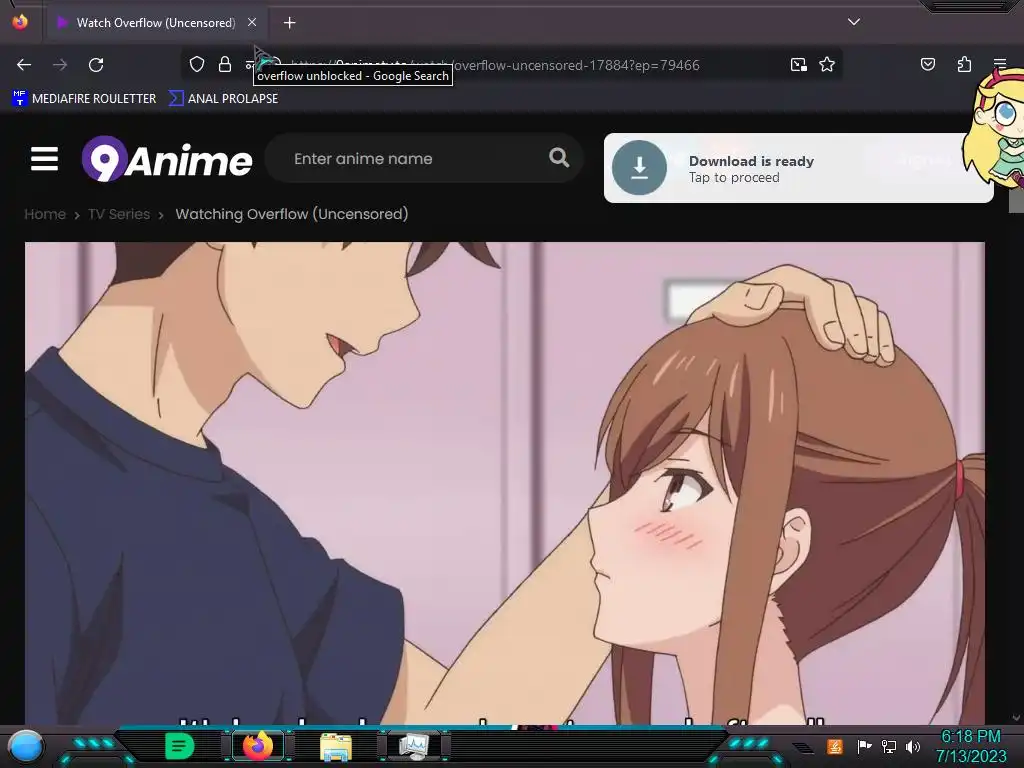Viewport: 1024px width, 768px height.
Task: Open the Firefox application menu
Action: (x=1000, y=63)
